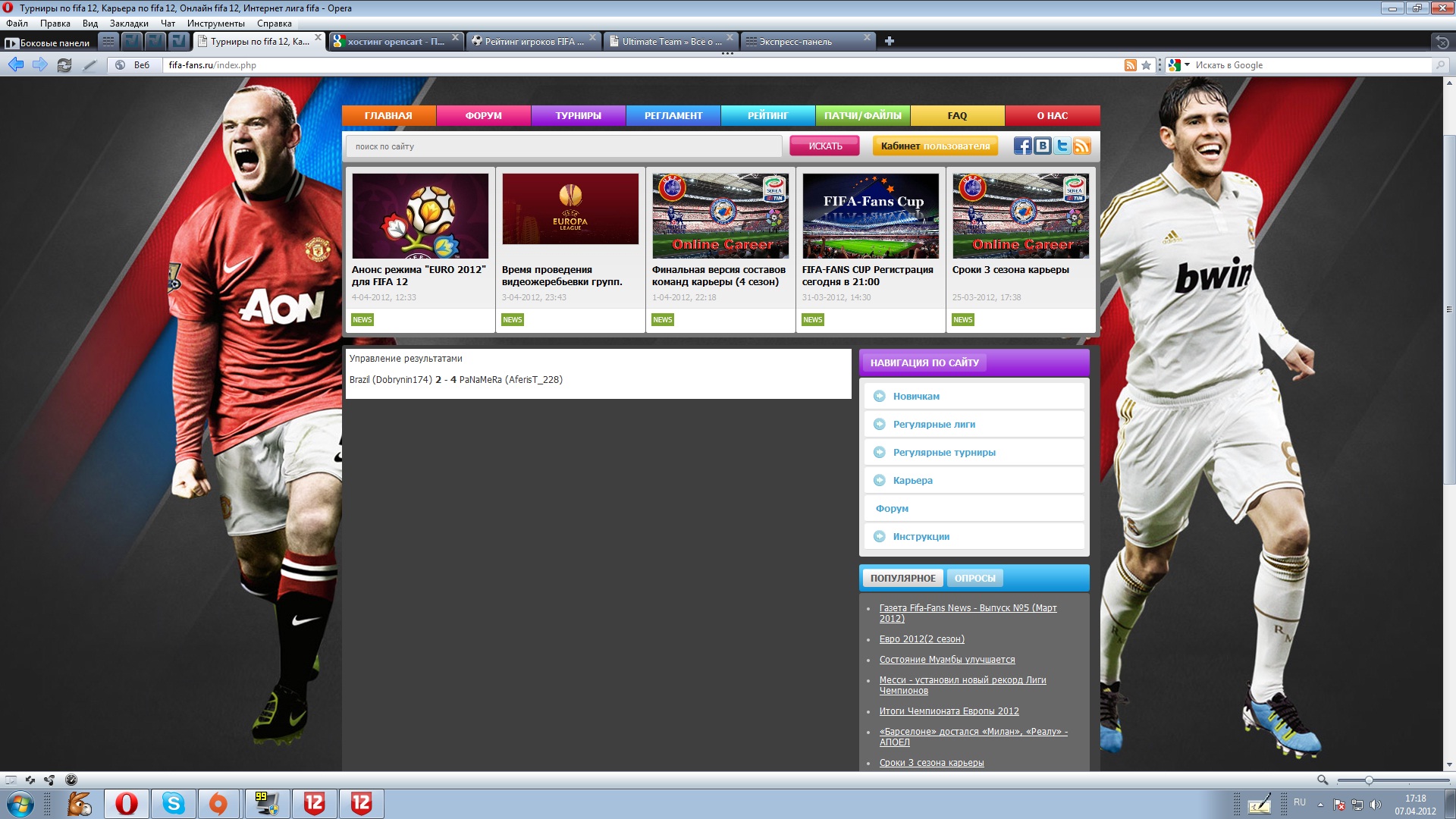The image size is (1456, 819).
Task: Expand the Google search engine dropdown
Action: pos(1187,65)
